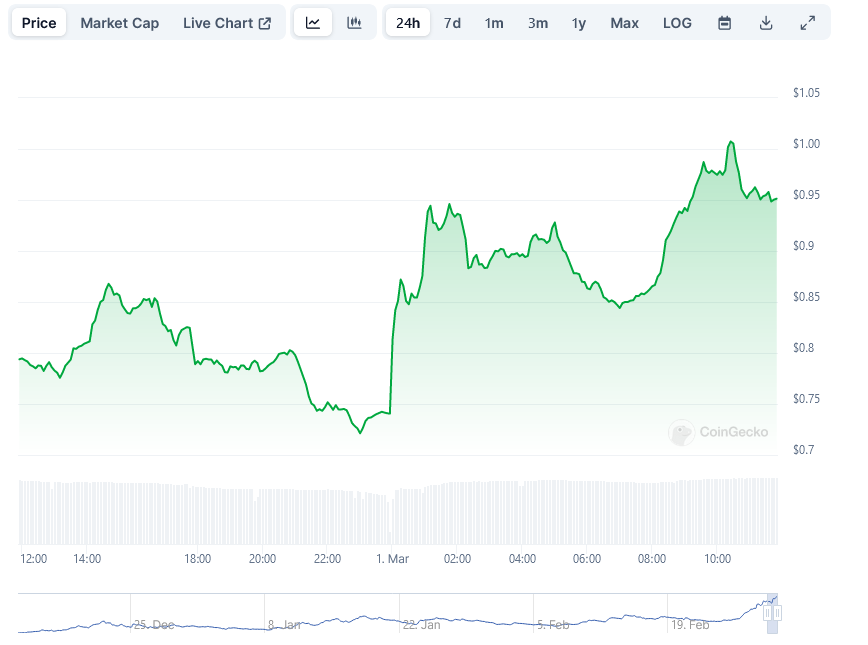Click the $0.7 price axis label
The width and height of the screenshot is (868, 645).
(x=803, y=450)
